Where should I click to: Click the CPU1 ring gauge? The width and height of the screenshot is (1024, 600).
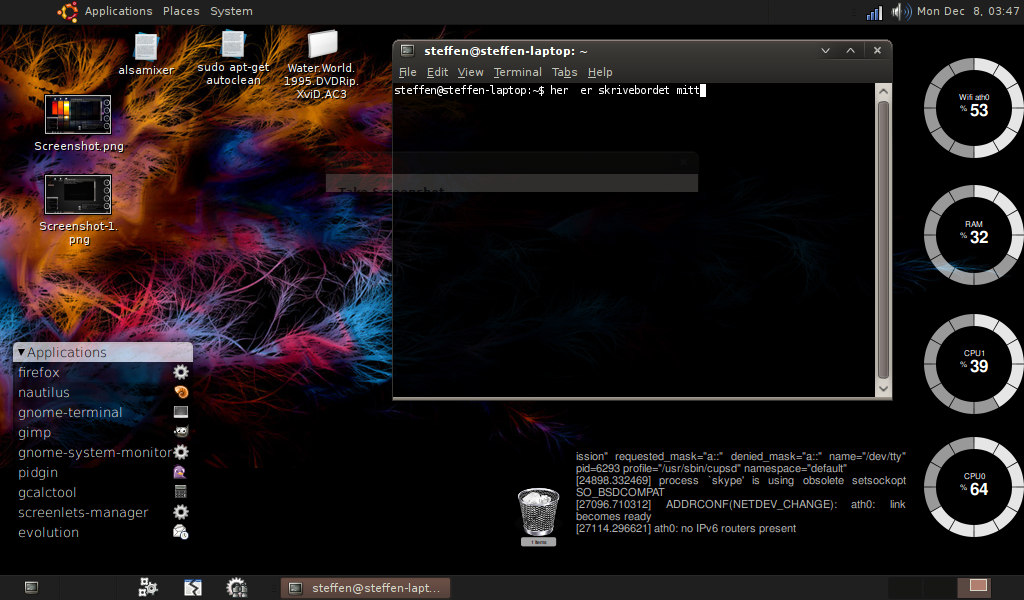pos(974,364)
